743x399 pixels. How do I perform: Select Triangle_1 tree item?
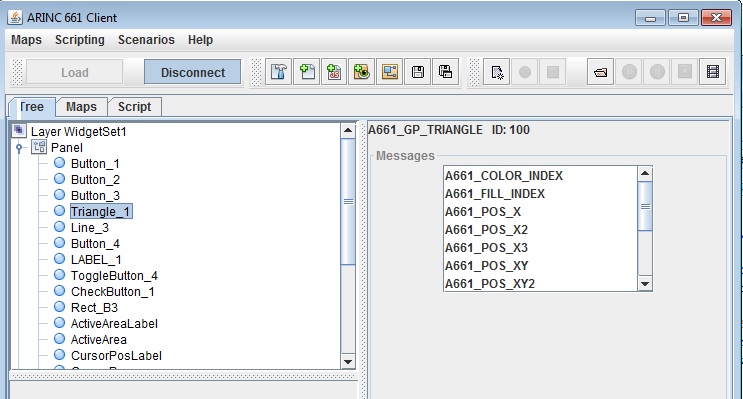tap(101, 211)
